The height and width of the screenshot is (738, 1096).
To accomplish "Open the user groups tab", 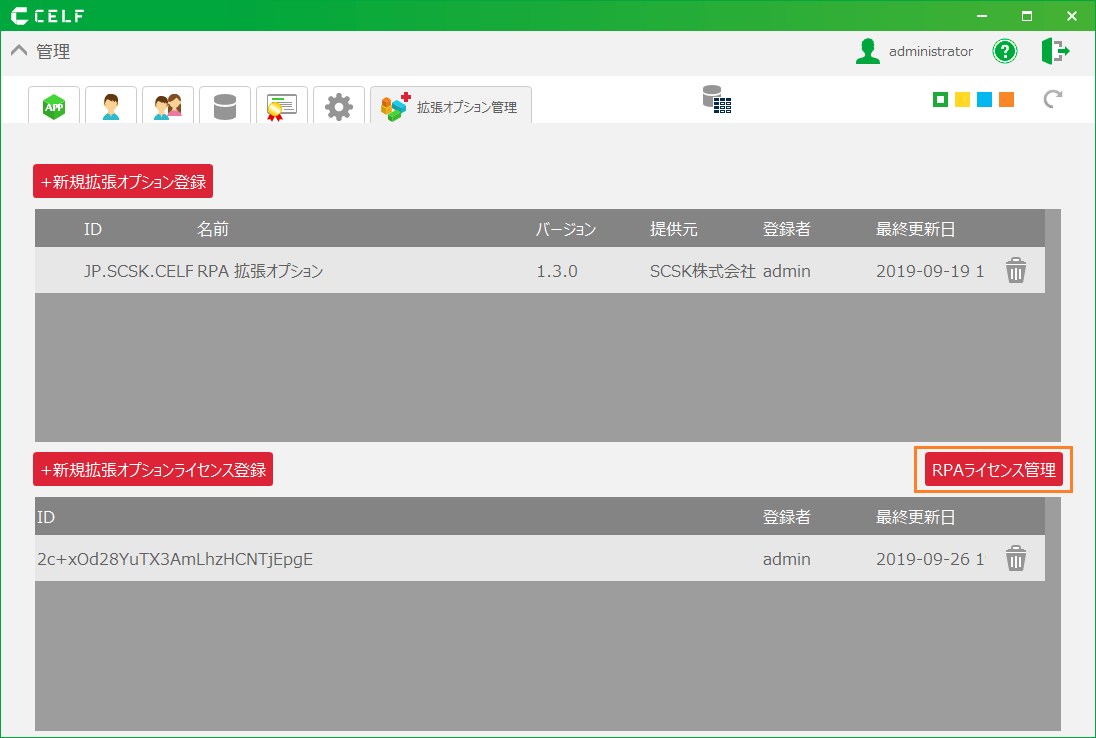I will click(168, 105).
